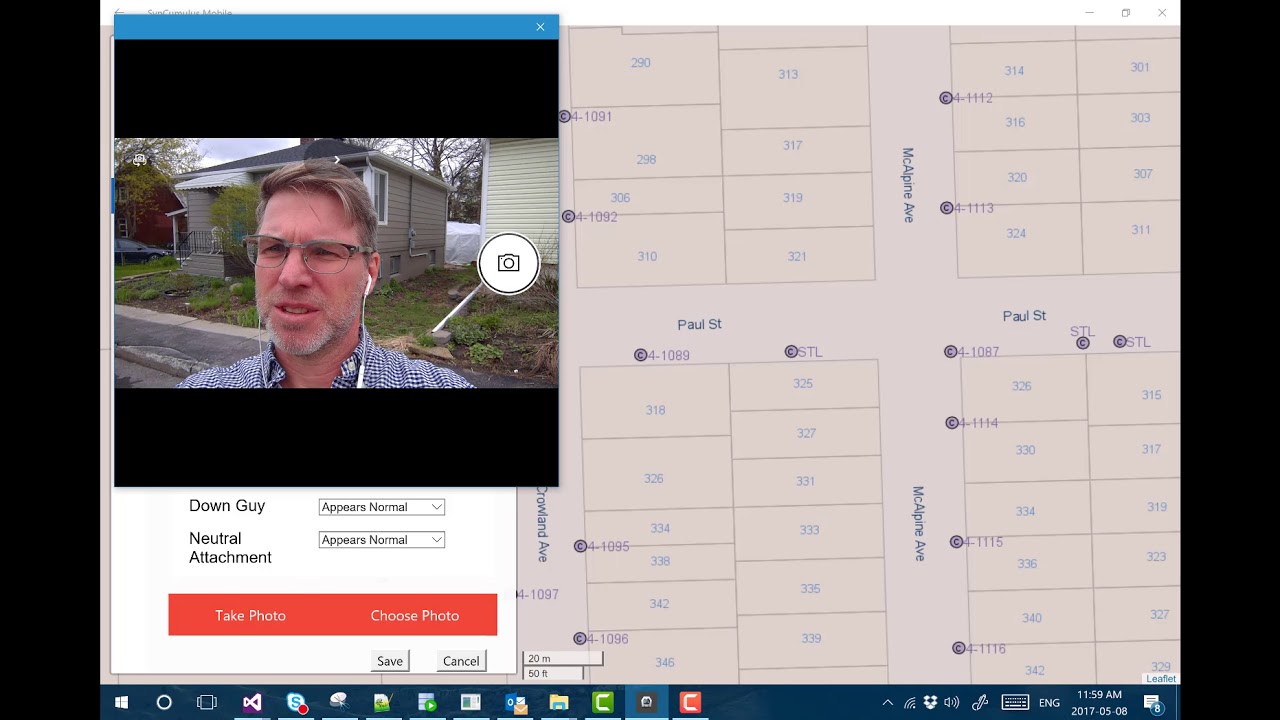This screenshot has height=720, width=1280.
Task: Select pole marker 4-1089 on Paul St
Action: pos(641,355)
